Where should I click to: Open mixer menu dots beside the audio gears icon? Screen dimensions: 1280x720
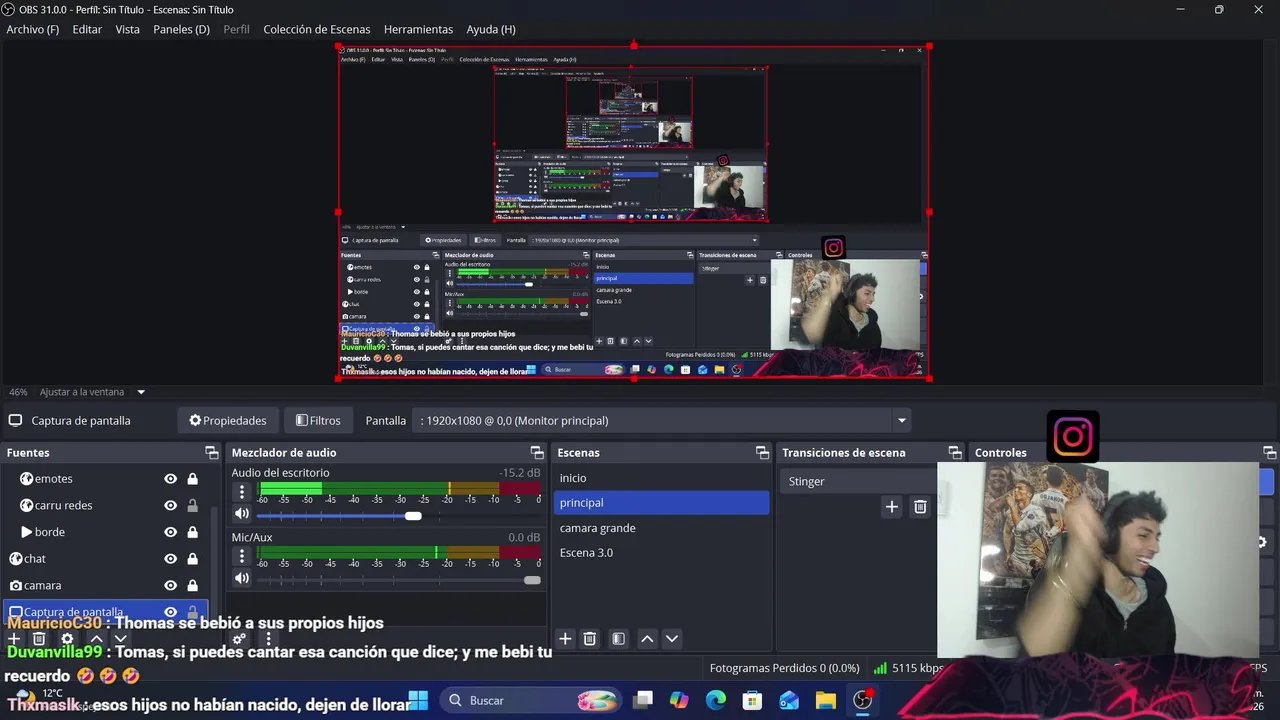pos(267,639)
